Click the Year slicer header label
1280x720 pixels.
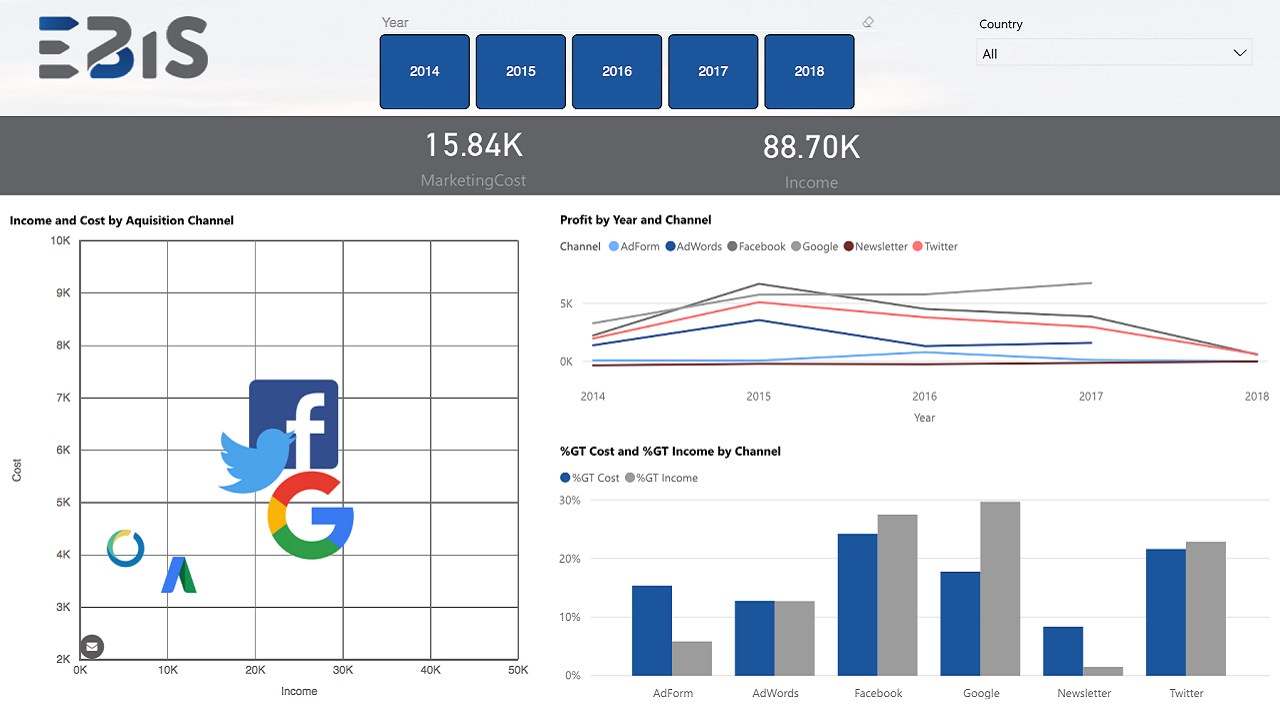(x=395, y=22)
